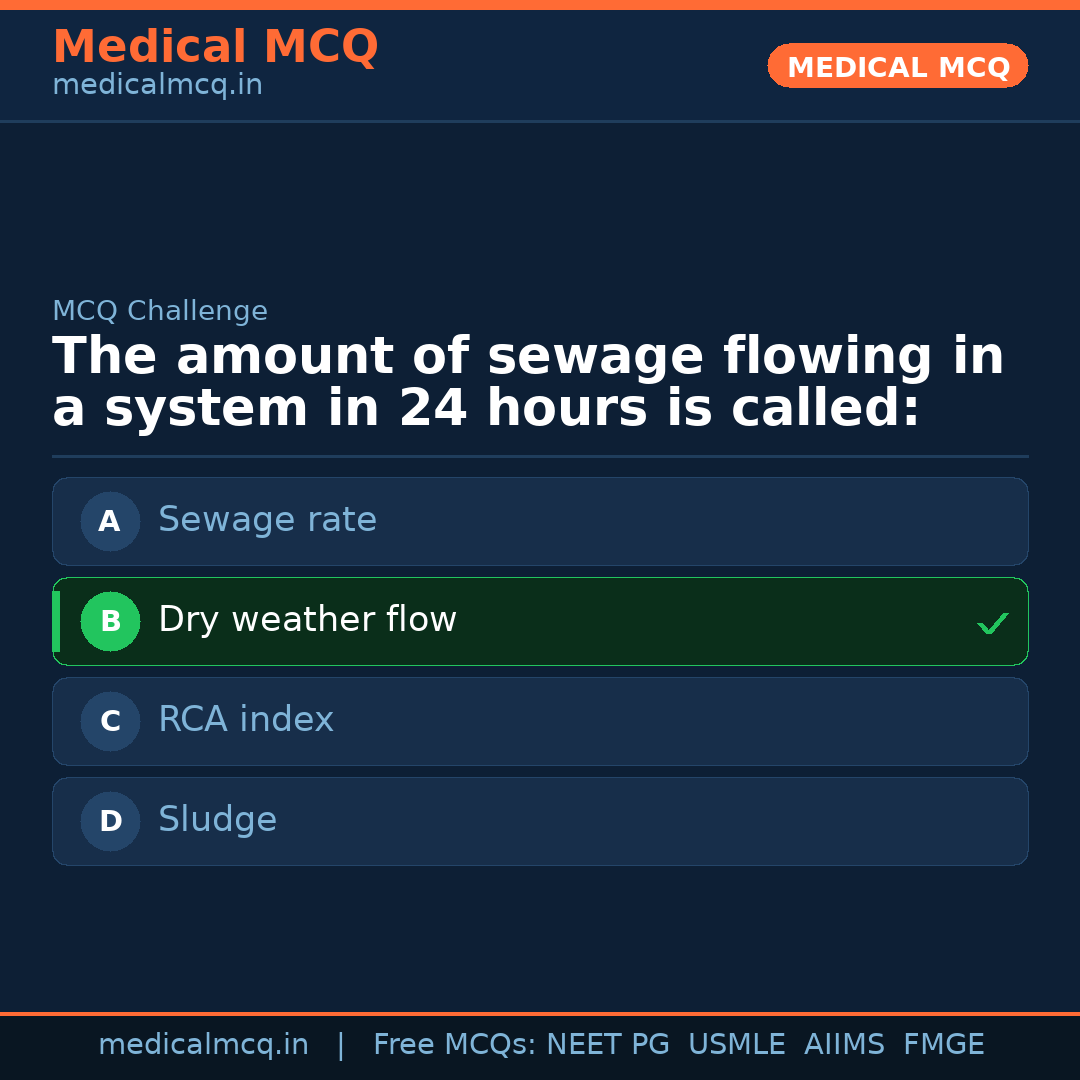Click USMLE in the footer
The height and width of the screenshot is (1080, 1080).
tap(736, 1045)
